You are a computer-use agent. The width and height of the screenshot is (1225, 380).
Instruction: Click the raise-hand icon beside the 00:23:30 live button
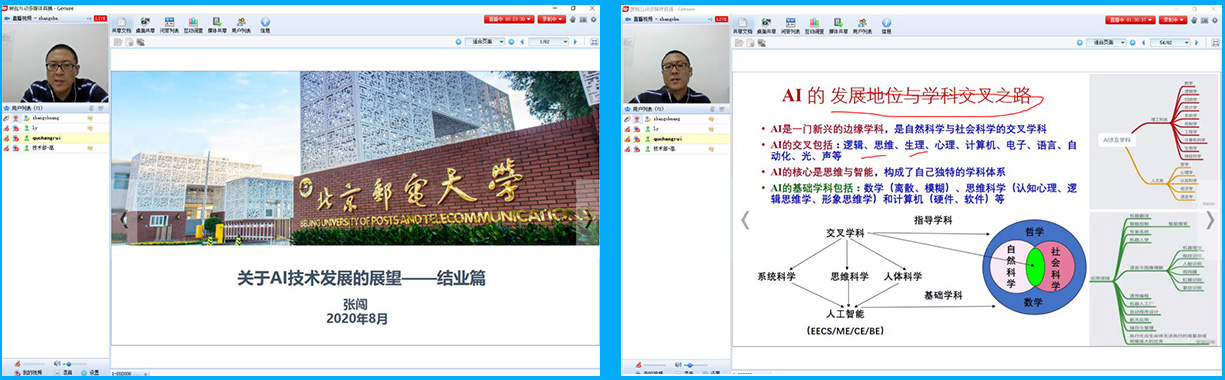point(574,19)
